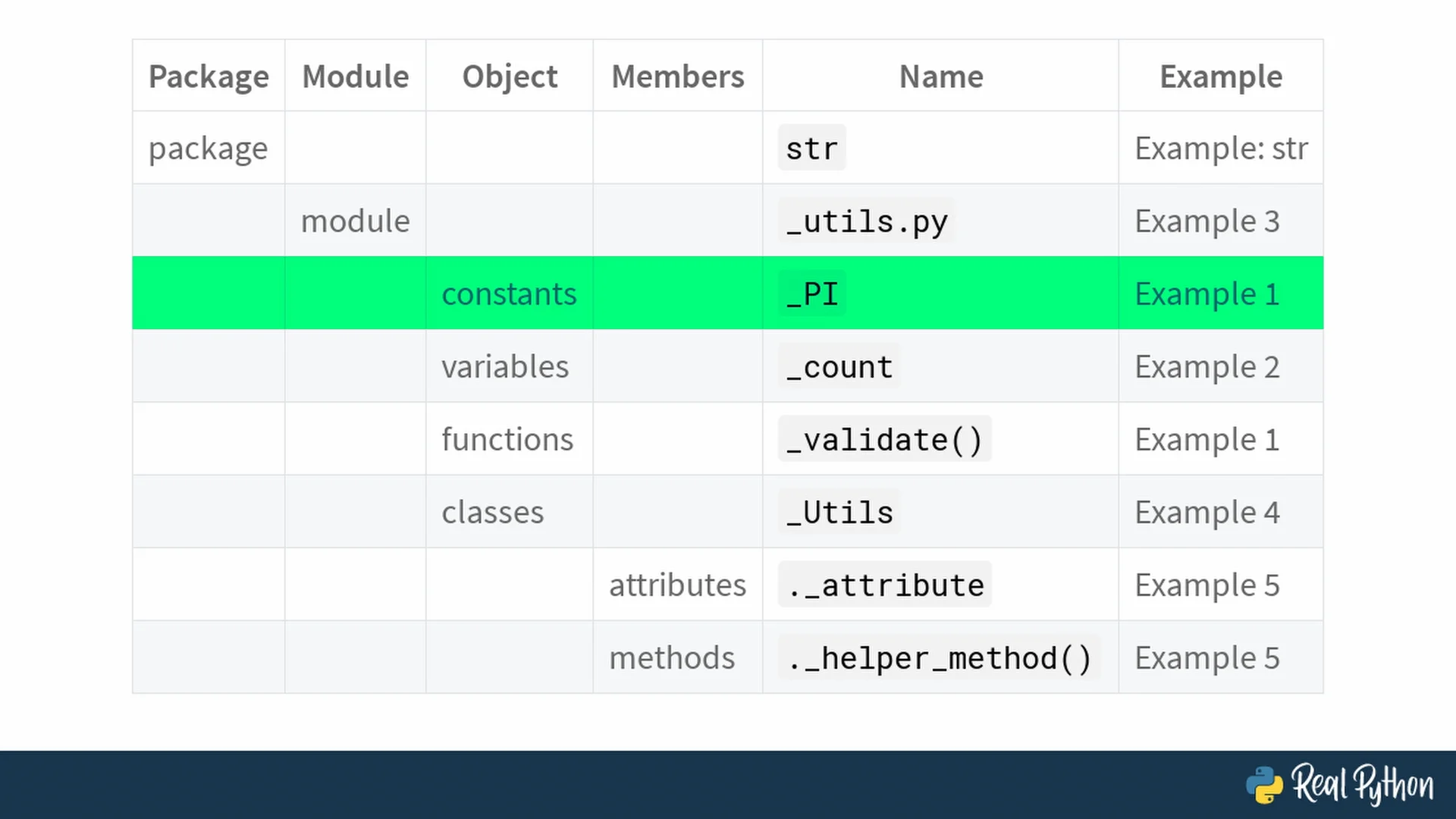Click the green highlighted constants cell

(x=509, y=294)
